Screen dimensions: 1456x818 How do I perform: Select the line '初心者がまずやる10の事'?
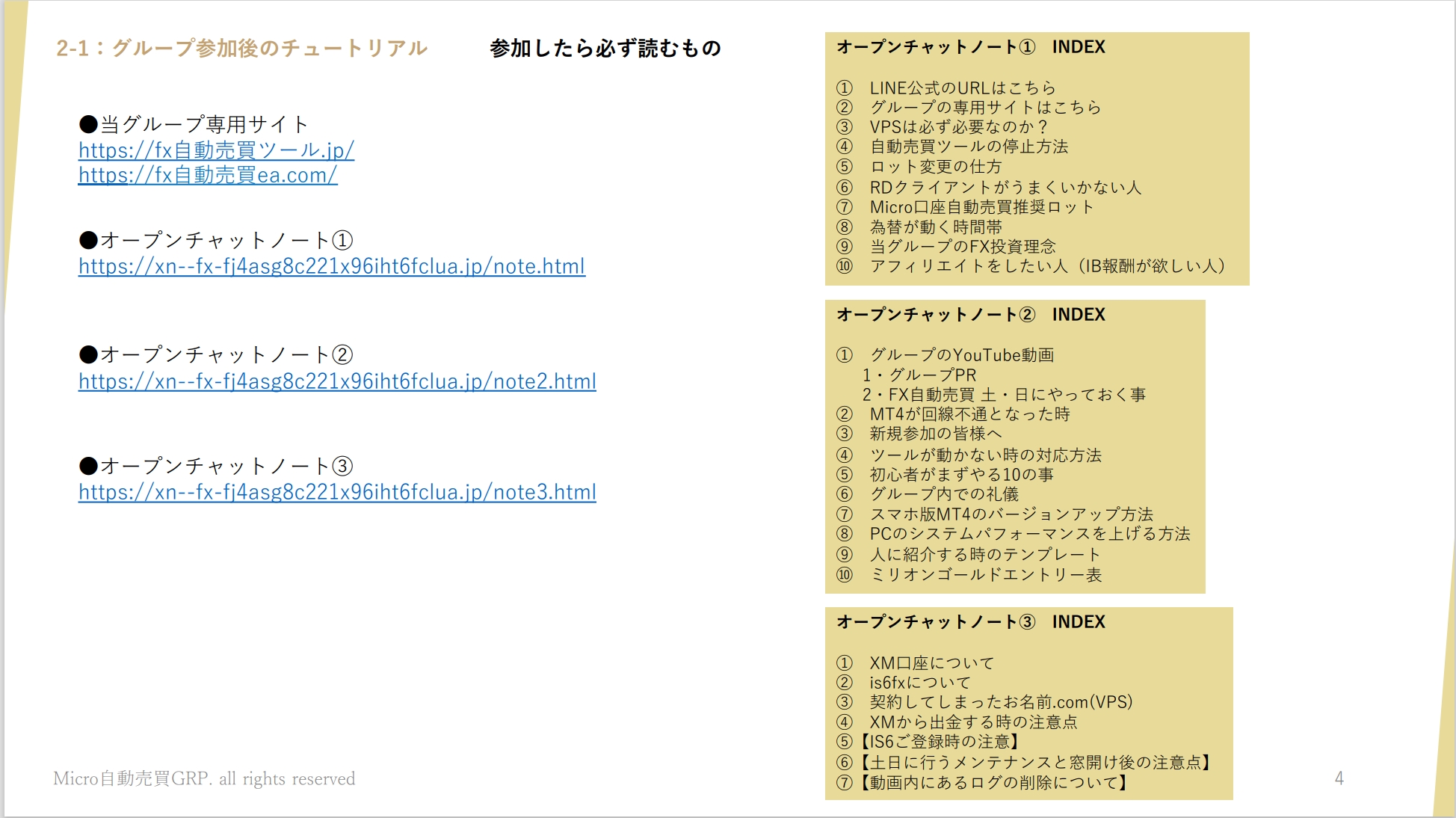coord(962,474)
